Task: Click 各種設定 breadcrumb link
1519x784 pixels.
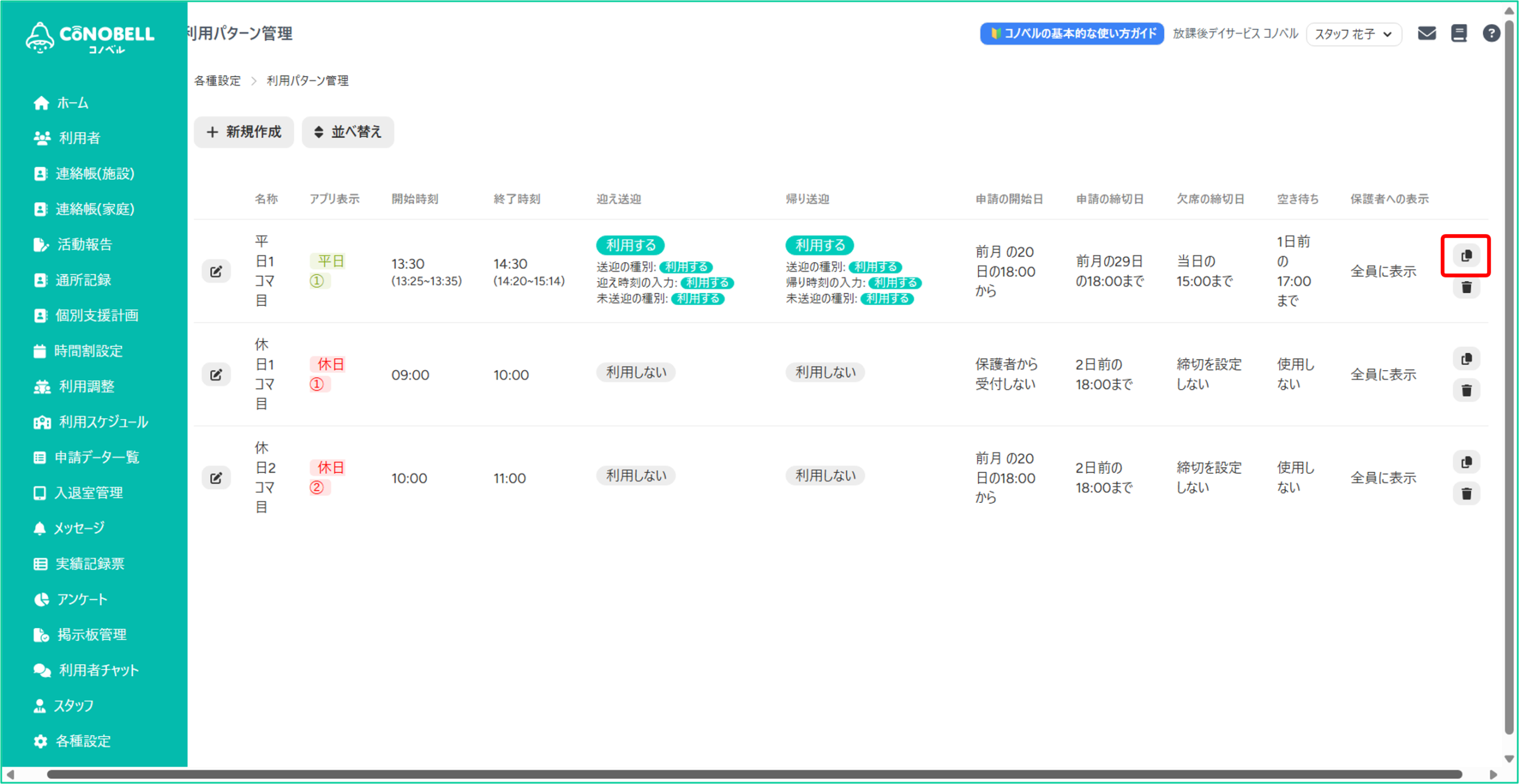Action: point(217,81)
